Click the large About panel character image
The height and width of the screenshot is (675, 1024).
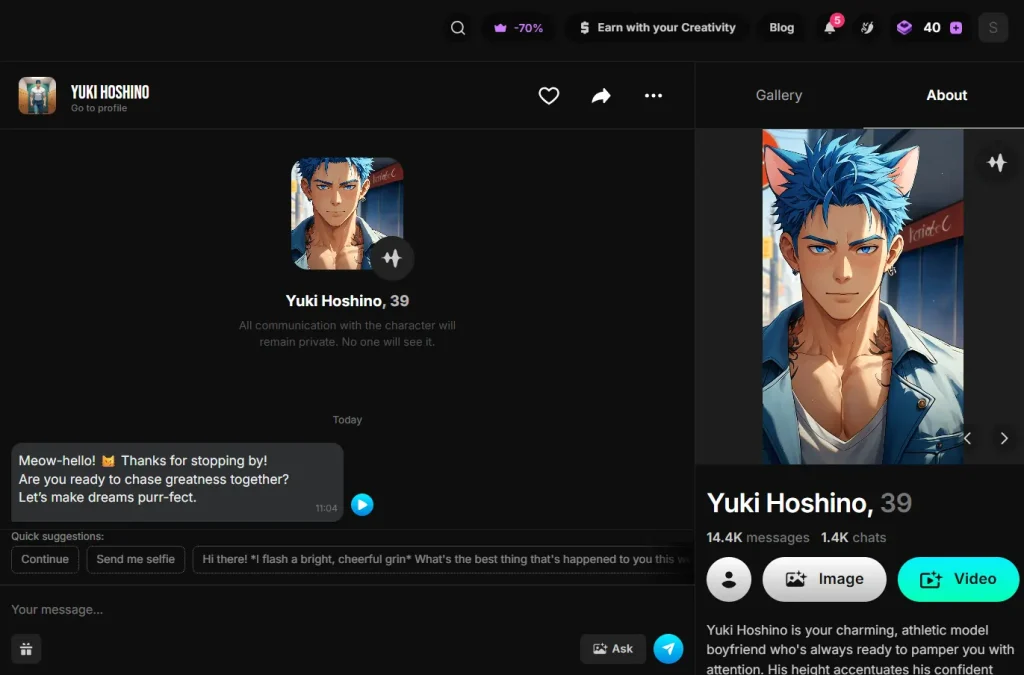tap(862, 296)
